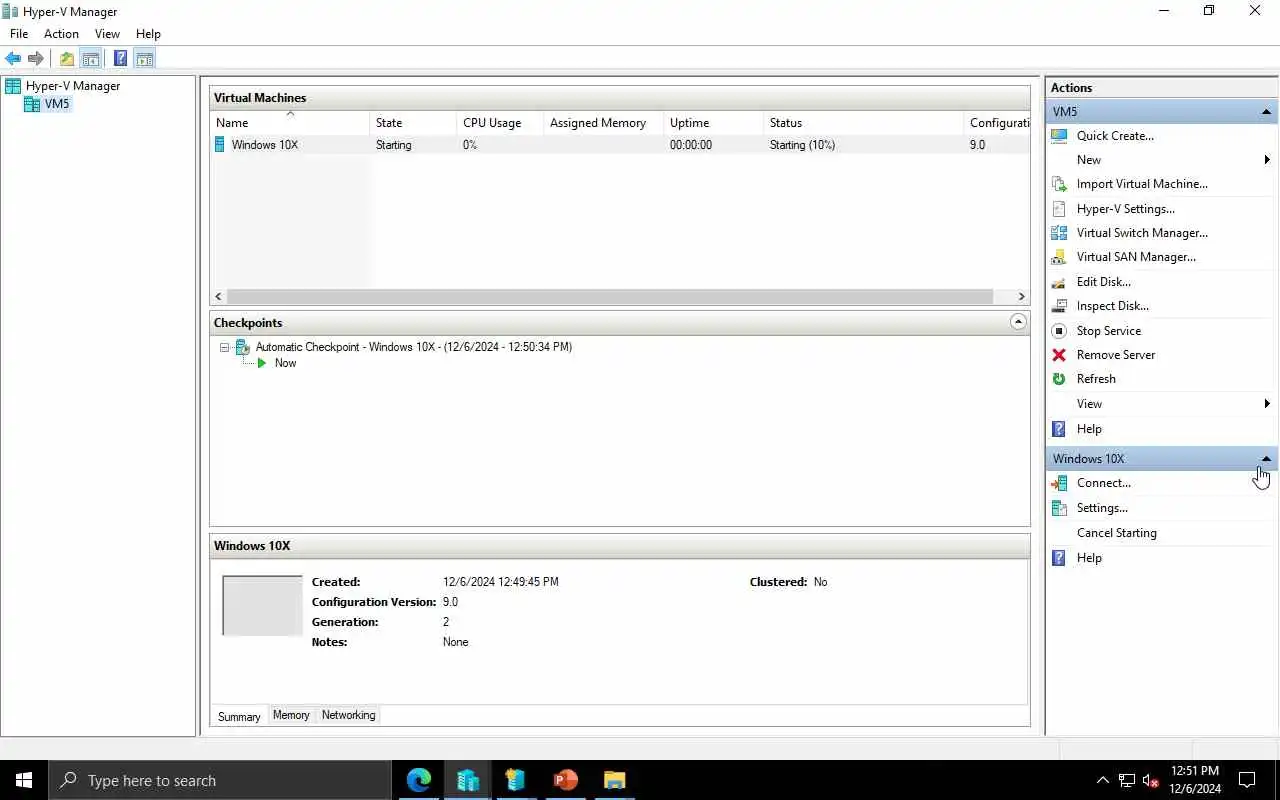Image resolution: width=1280 pixels, height=800 pixels.
Task: Switch to the Networking tab
Action: (x=349, y=715)
